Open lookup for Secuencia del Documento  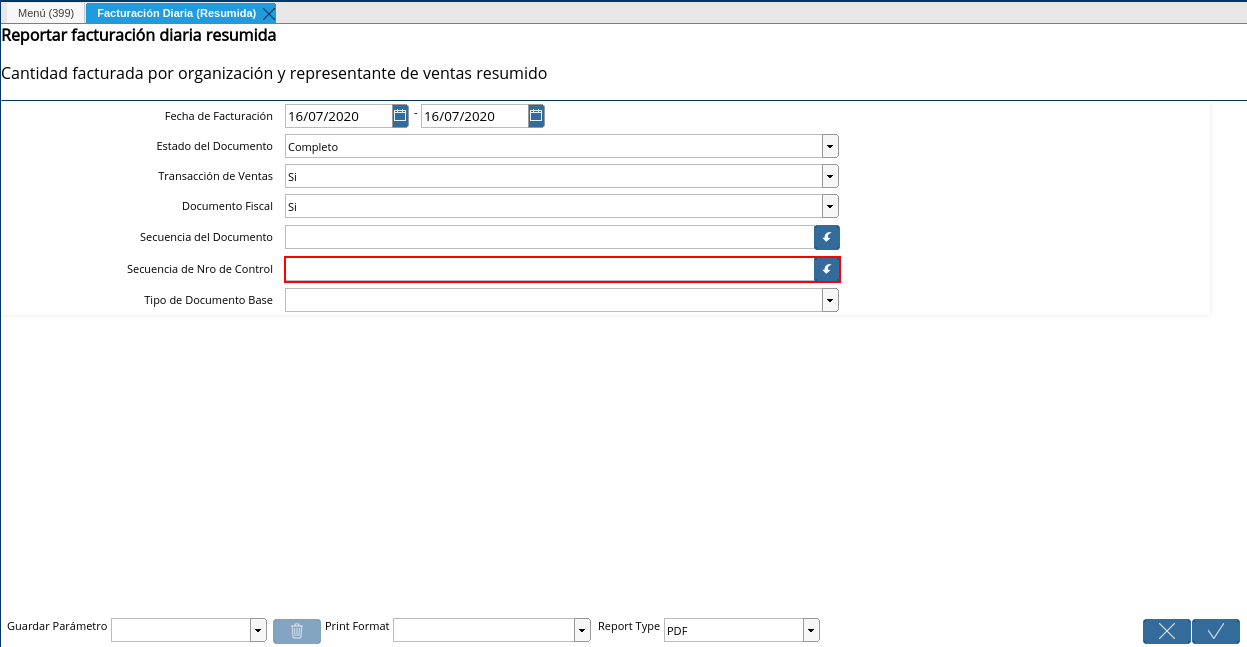pos(827,238)
